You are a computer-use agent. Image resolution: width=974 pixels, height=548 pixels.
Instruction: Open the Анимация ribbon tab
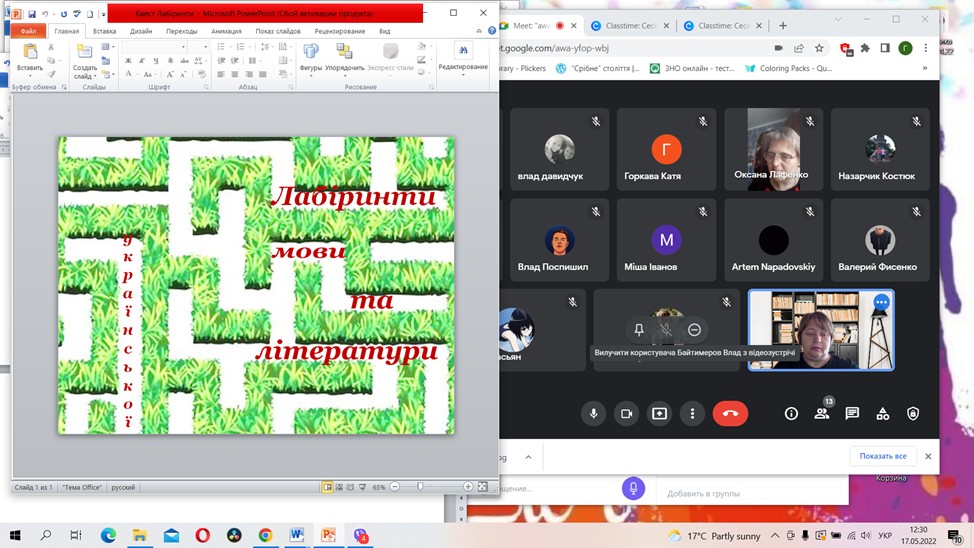coord(226,31)
